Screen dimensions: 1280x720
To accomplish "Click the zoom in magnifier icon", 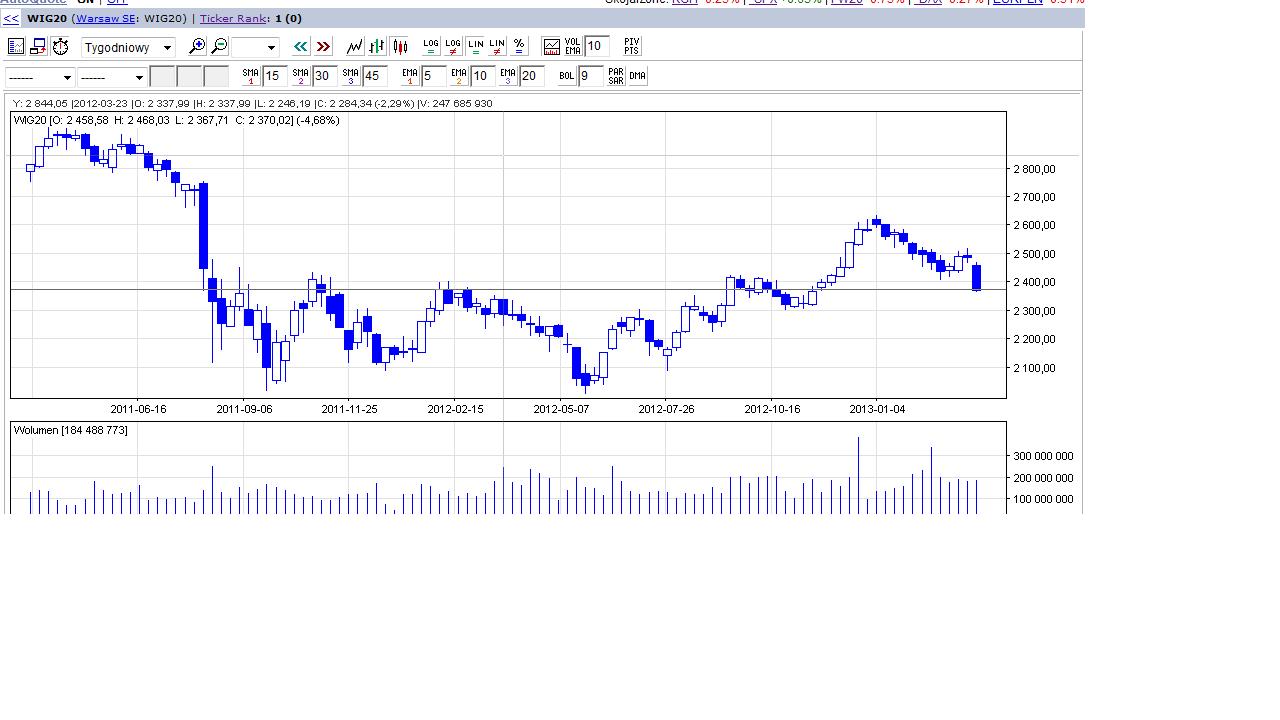I will tap(197, 47).
